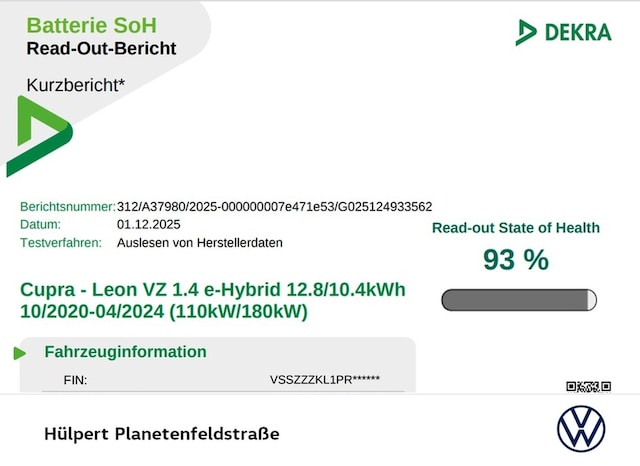Click the 93 % health value

coord(516,260)
